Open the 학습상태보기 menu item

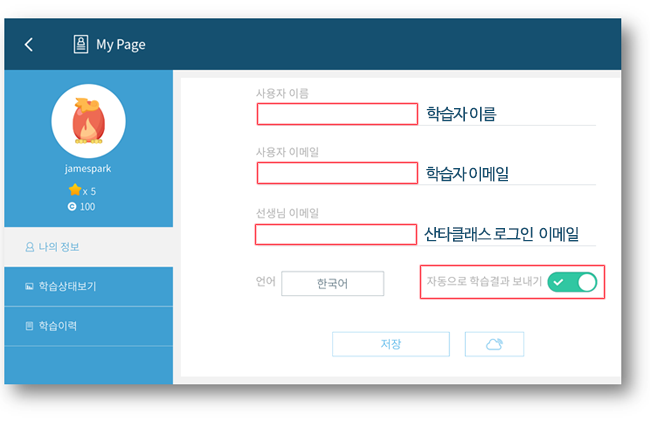[89, 287]
